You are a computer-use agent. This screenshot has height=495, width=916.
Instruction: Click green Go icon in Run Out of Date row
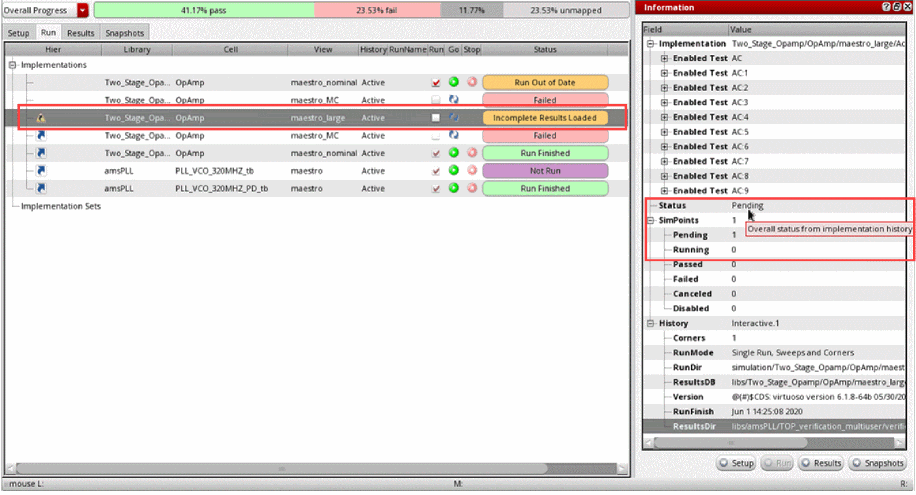pyautogui.click(x=453, y=82)
